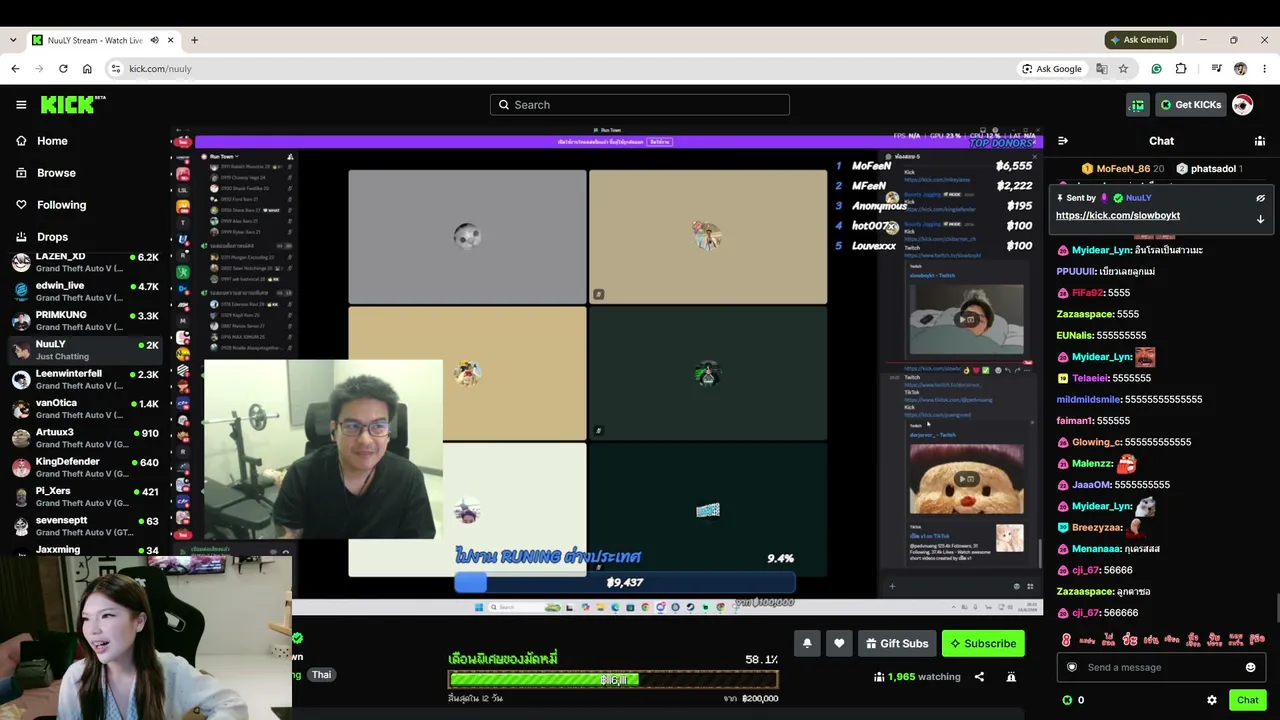The height and width of the screenshot is (720, 1280).
Task: Click Breezyzaa username in chat
Action: (1097, 527)
